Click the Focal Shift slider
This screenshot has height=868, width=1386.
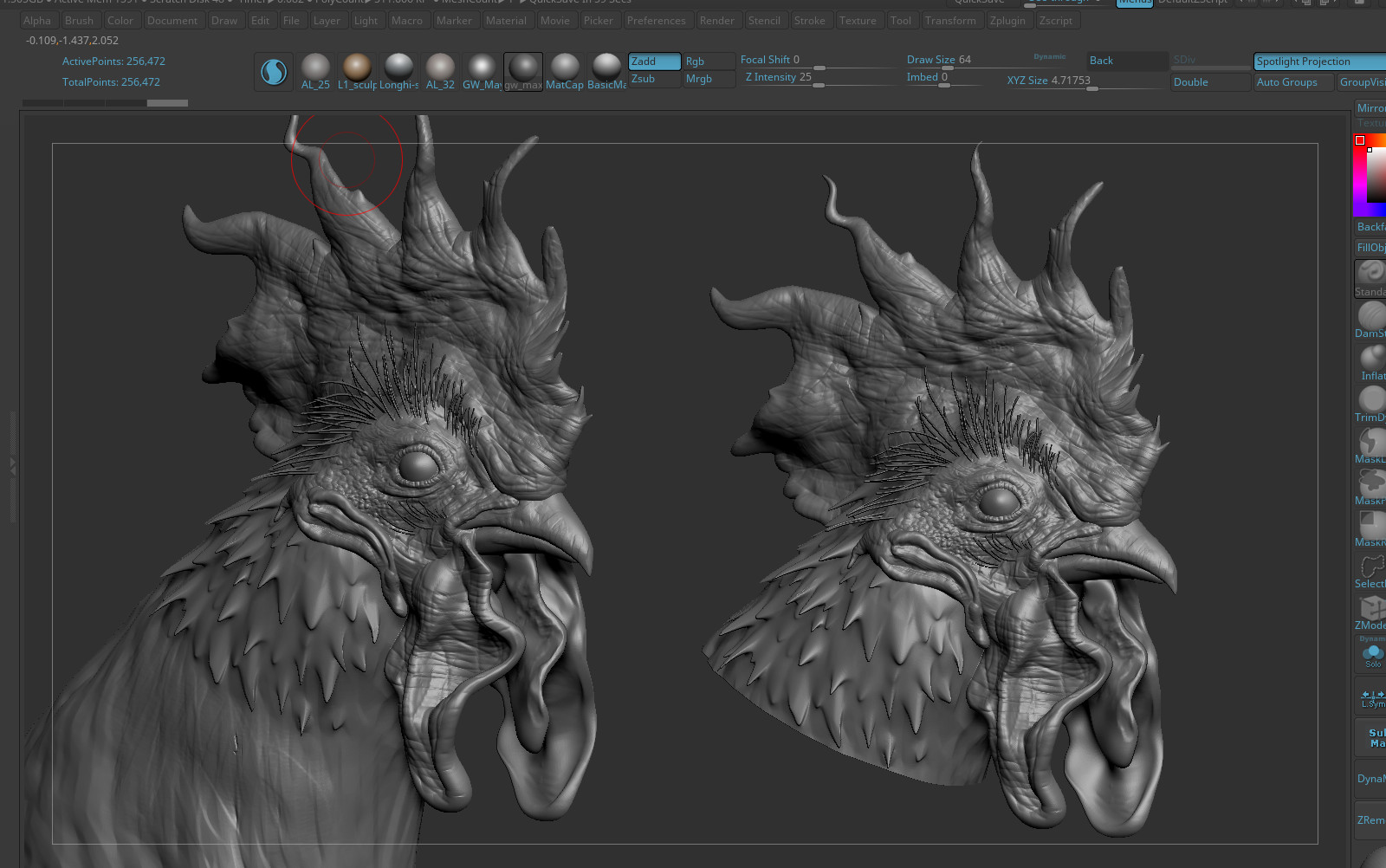click(x=818, y=61)
